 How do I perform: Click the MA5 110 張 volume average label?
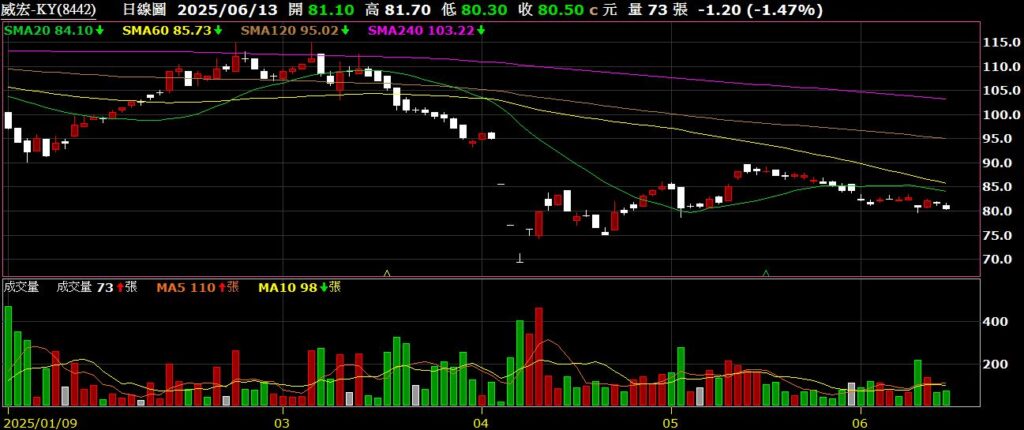(197, 286)
